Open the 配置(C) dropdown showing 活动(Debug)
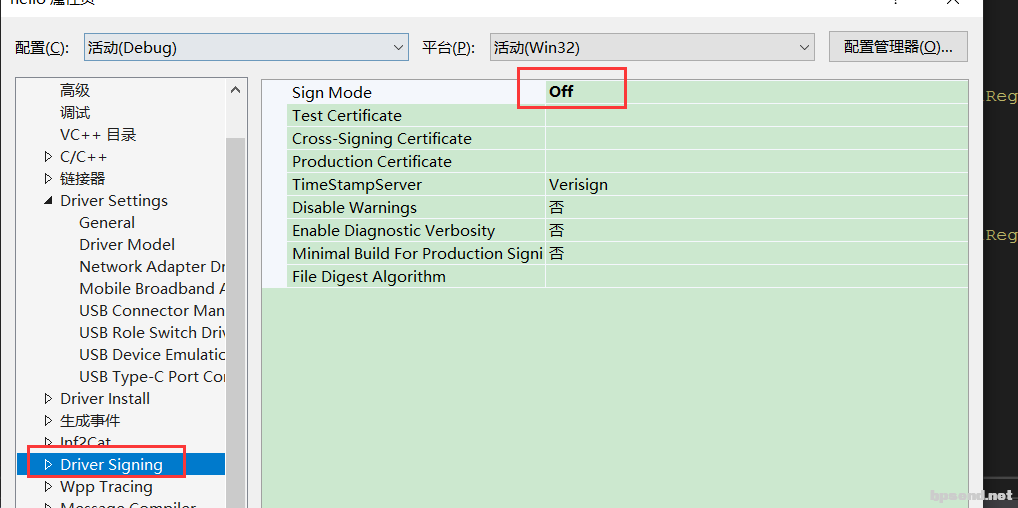The image size is (1018, 508). (246, 47)
